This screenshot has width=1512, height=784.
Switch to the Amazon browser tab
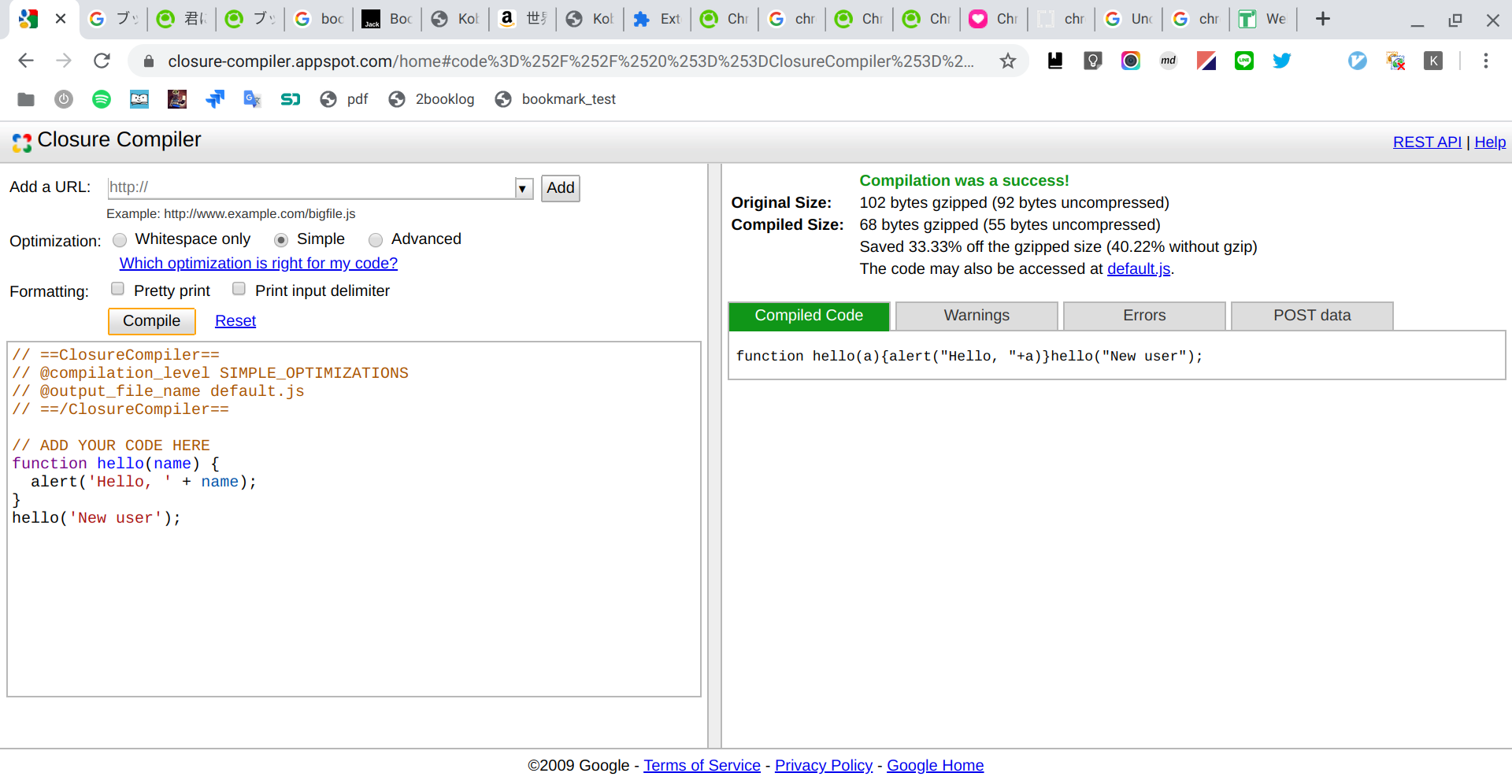pos(522,19)
